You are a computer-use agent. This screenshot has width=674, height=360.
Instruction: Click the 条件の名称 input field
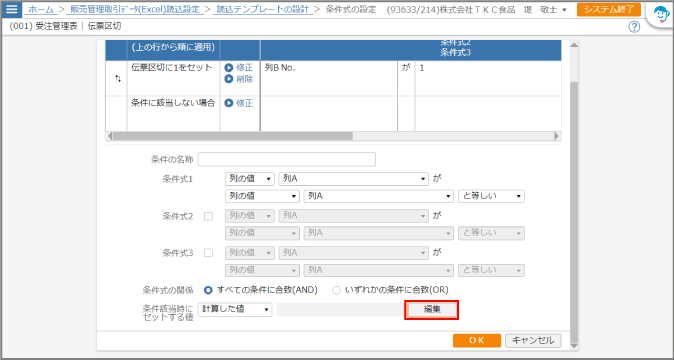click(x=287, y=159)
